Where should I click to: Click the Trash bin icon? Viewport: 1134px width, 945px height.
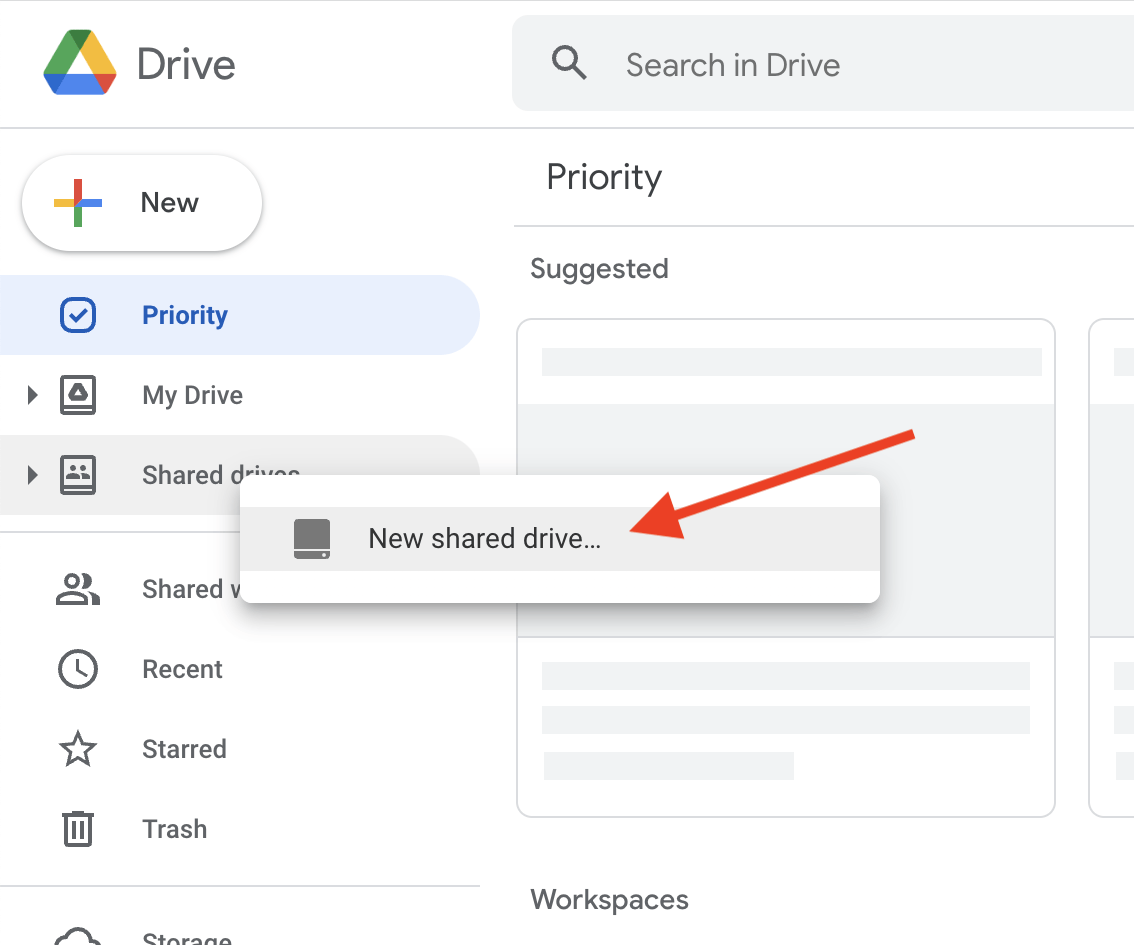(x=78, y=829)
